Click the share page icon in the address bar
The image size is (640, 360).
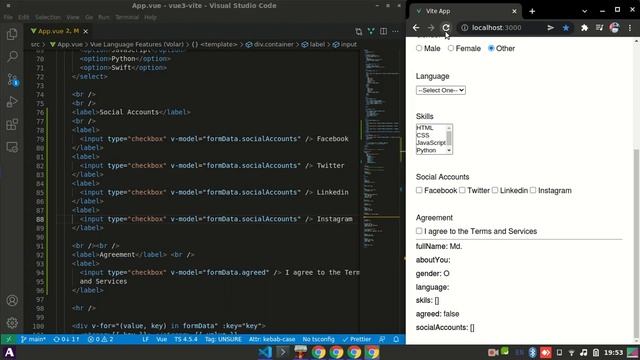550,28
